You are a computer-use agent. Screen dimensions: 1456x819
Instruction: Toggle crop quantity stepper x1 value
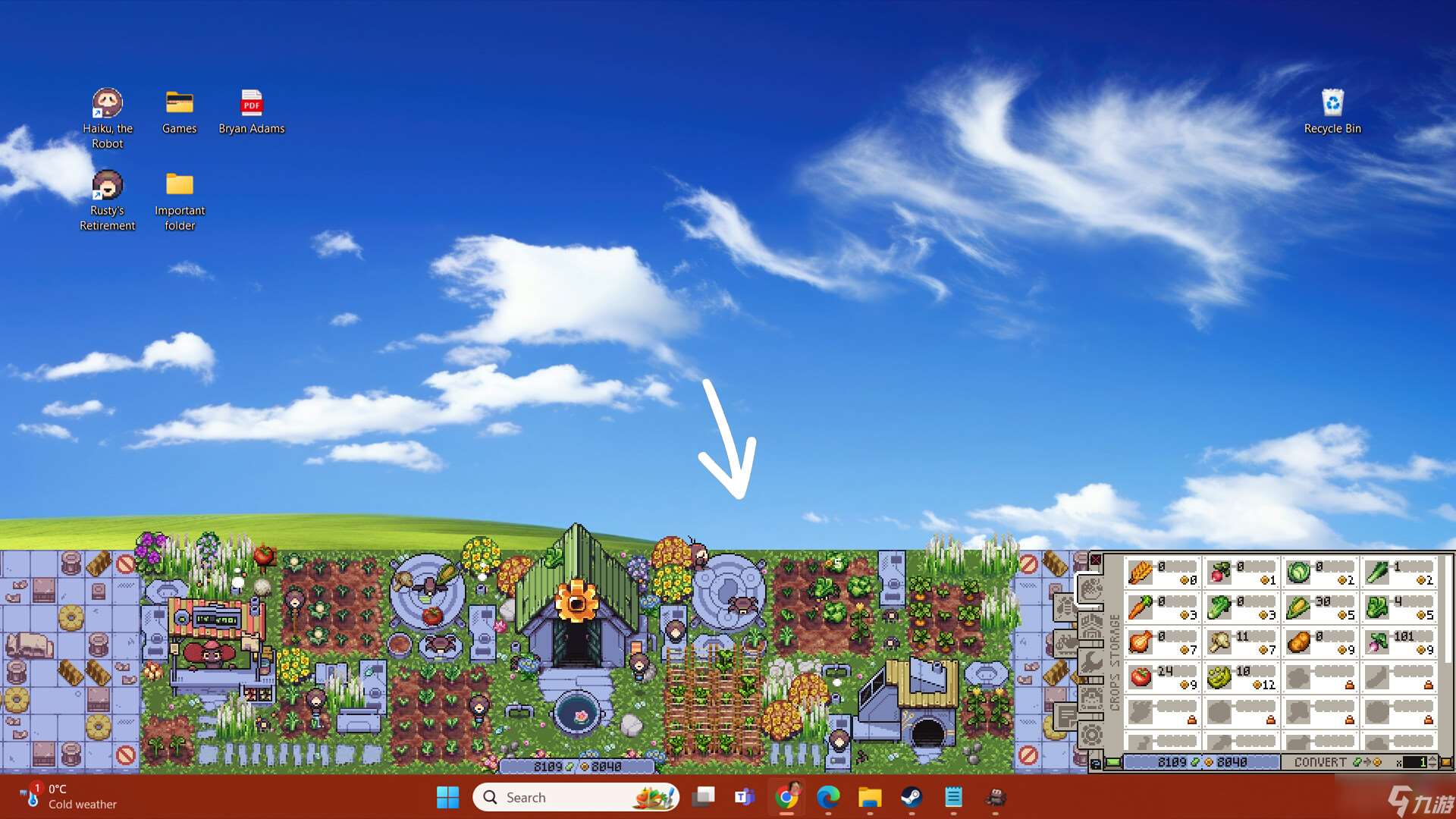pyautogui.click(x=1417, y=764)
